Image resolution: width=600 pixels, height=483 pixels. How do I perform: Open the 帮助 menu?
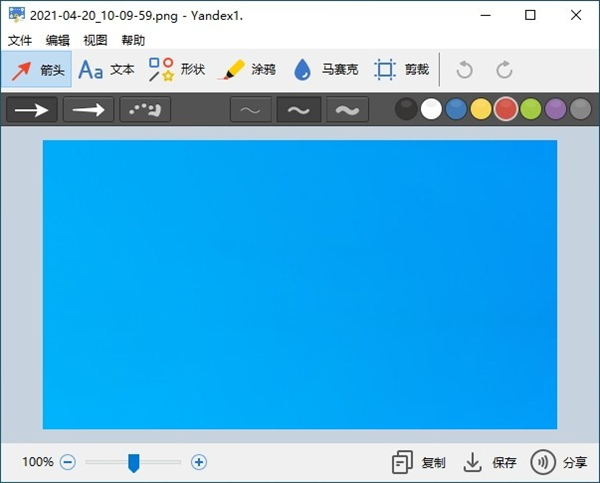pos(133,40)
